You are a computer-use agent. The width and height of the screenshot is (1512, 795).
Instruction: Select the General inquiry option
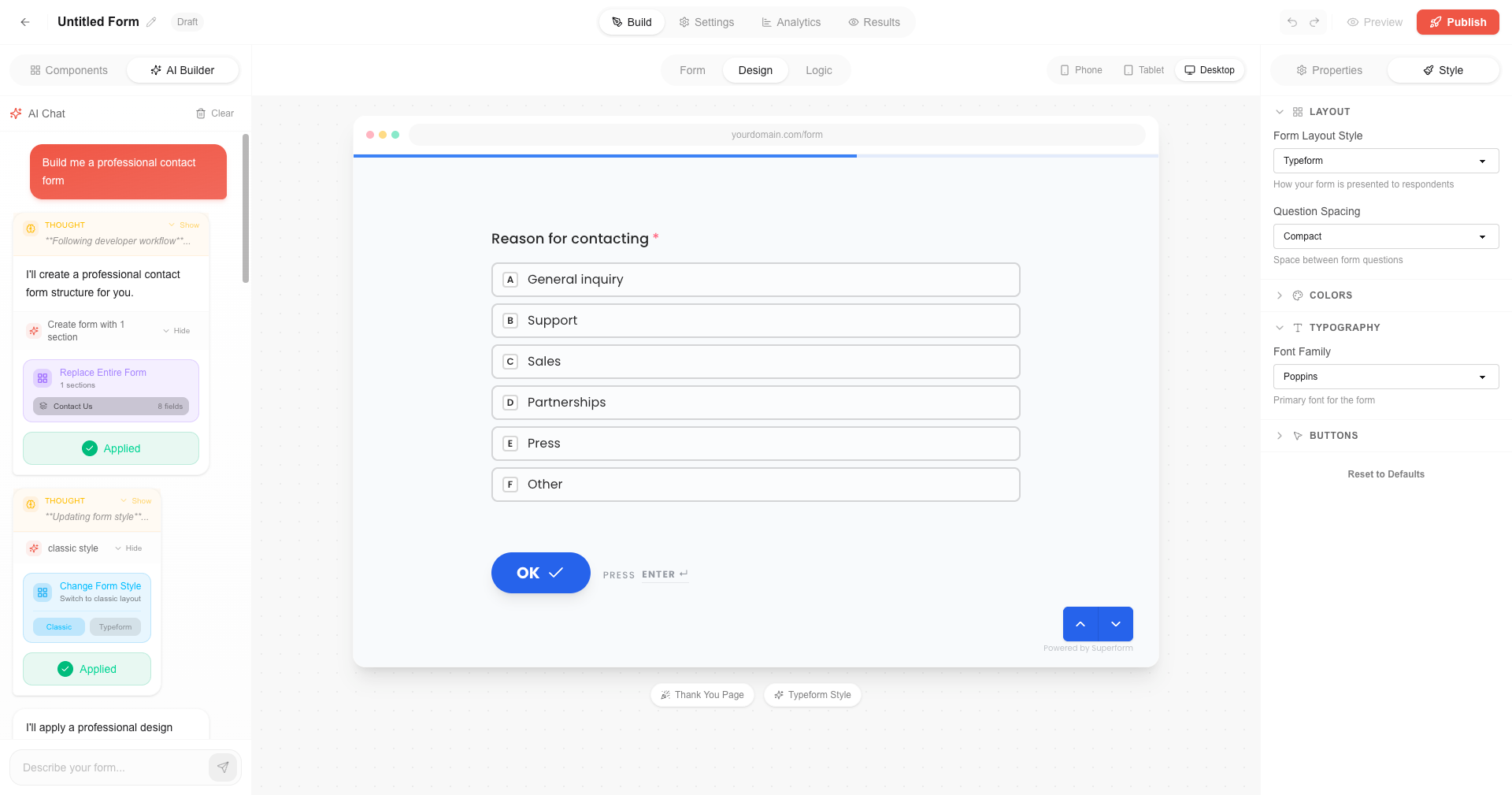pyautogui.click(x=755, y=279)
